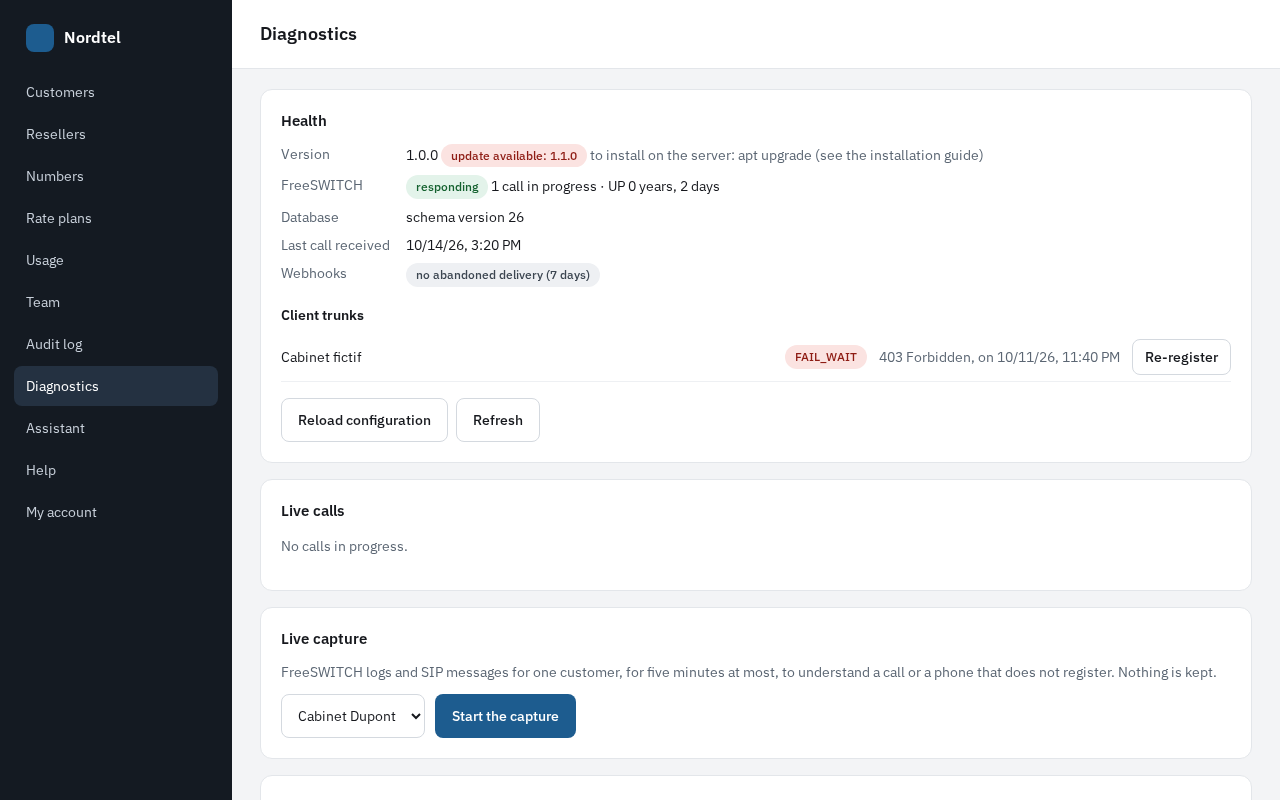Viewport: 1280px width, 800px height.
Task: Click the 1 call in progress text
Action: click(544, 186)
